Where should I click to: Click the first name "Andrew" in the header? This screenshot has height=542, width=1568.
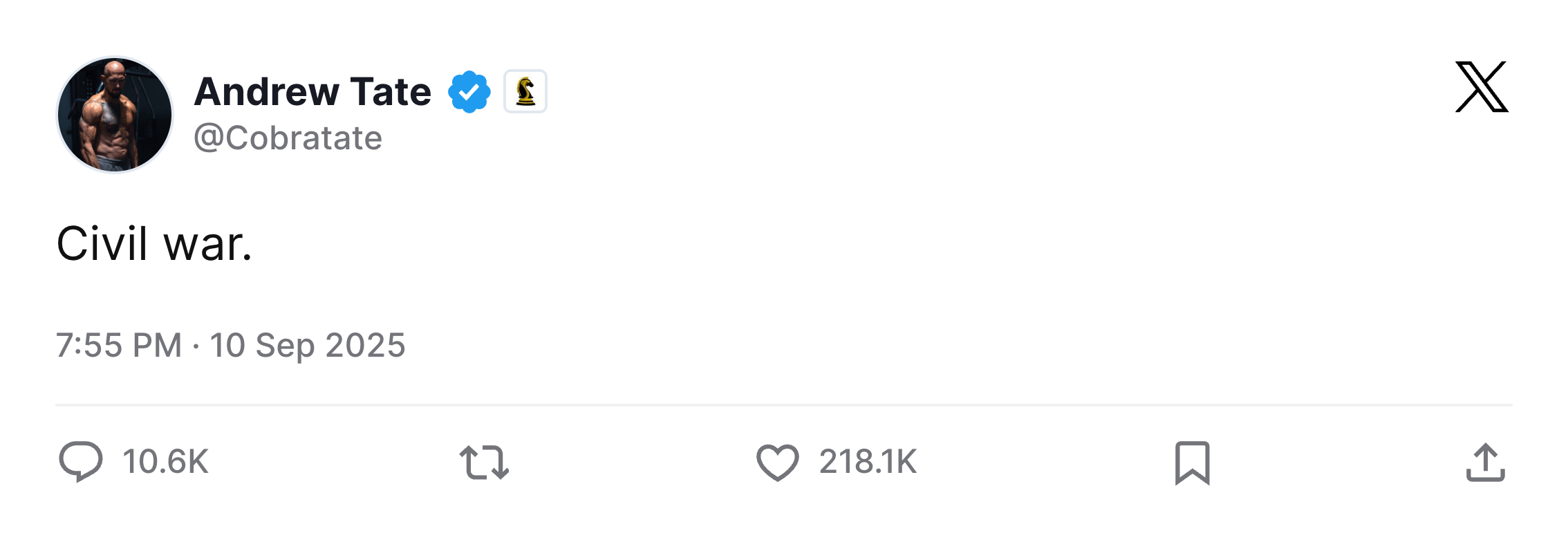(266, 92)
